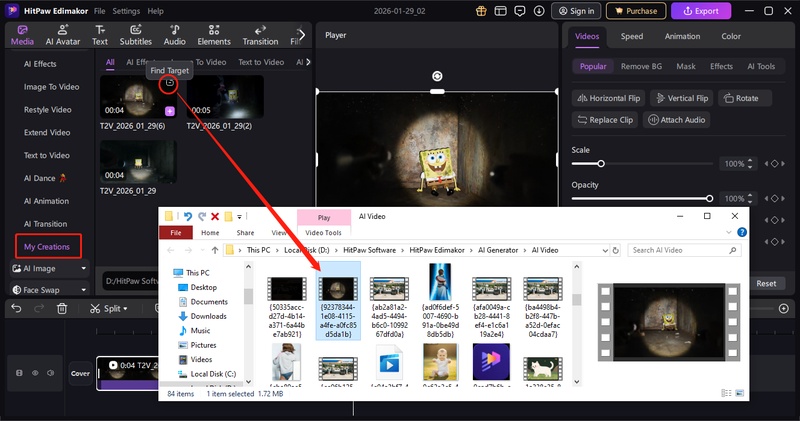The height and width of the screenshot is (421, 800).
Task: Click the layout icon in title bar
Action: (501, 11)
